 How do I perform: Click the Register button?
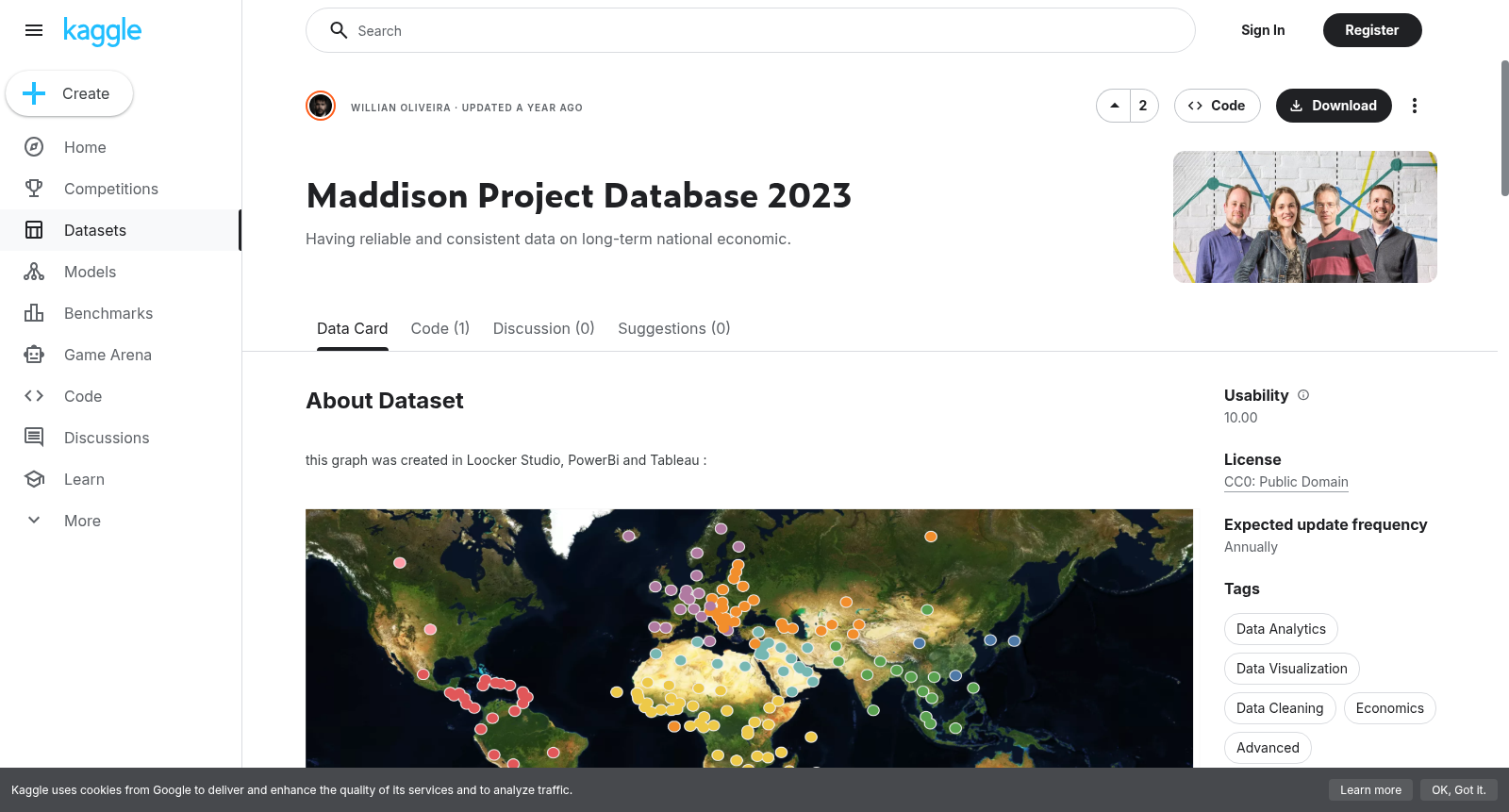(x=1371, y=30)
